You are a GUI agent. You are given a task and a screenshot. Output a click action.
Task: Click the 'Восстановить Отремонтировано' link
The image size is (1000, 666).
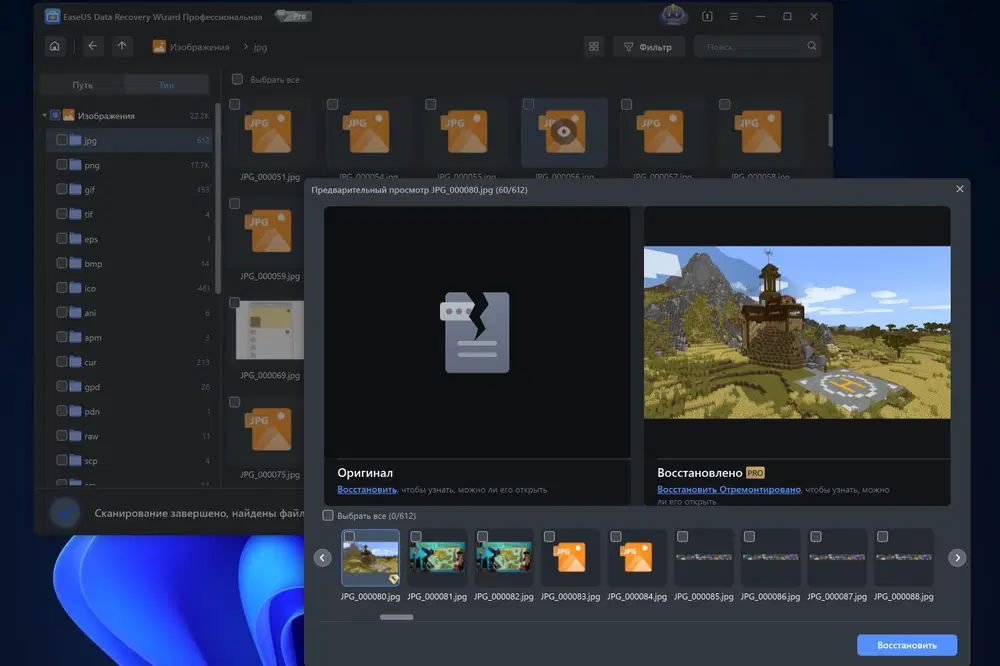click(729, 490)
